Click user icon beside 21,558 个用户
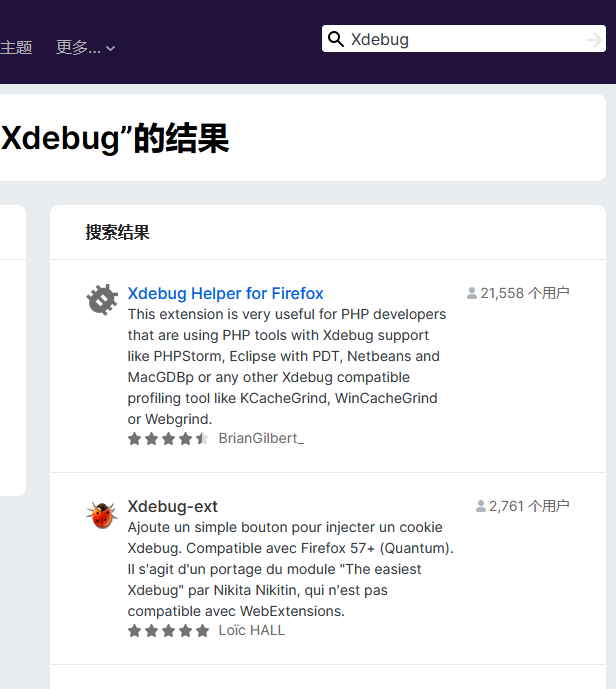 click(471, 293)
